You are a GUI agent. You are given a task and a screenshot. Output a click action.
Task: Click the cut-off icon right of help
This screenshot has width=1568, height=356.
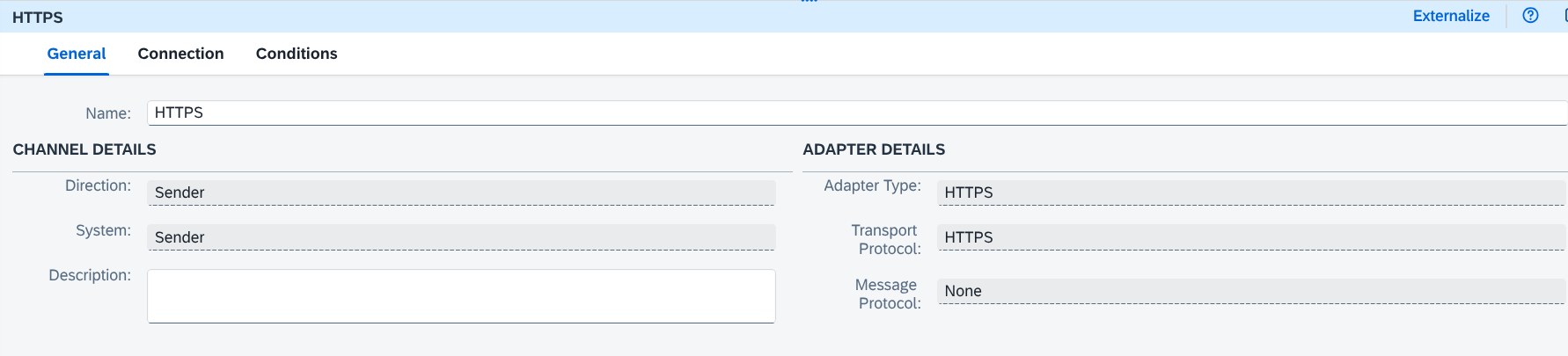point(1564,16)
